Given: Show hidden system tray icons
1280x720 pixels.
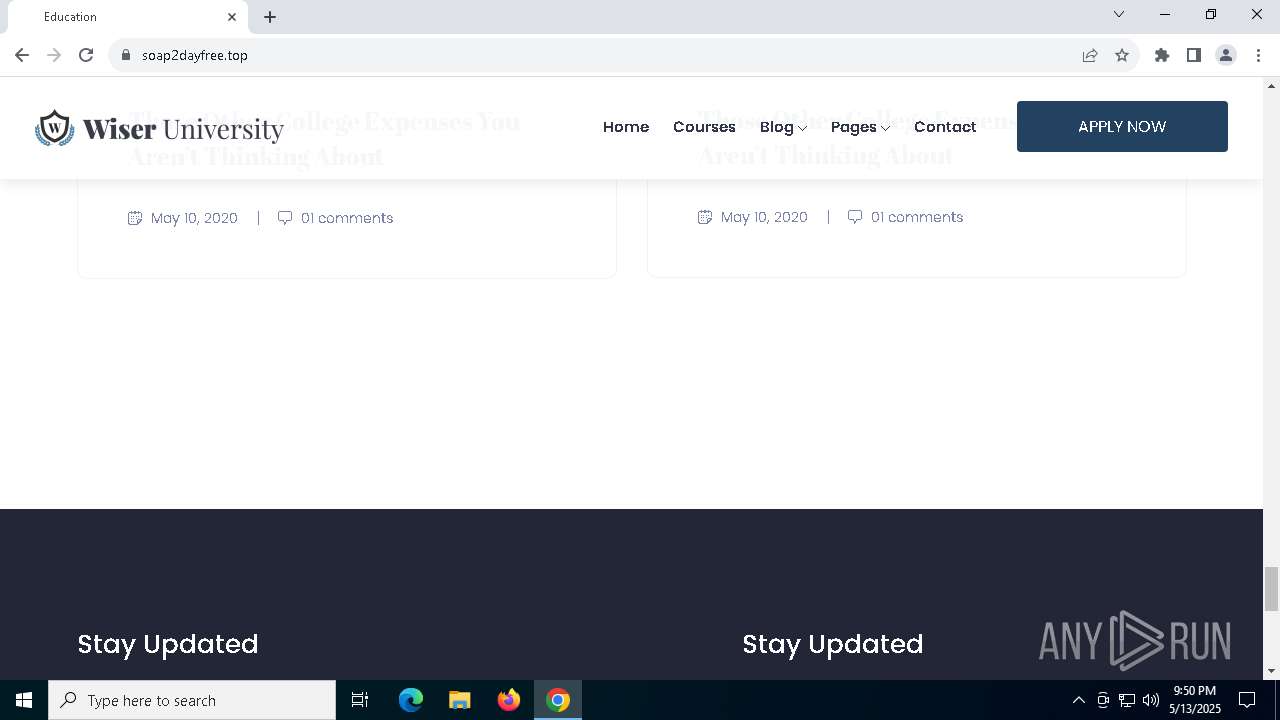Looking at the screenshot, I should point(1078,700).
